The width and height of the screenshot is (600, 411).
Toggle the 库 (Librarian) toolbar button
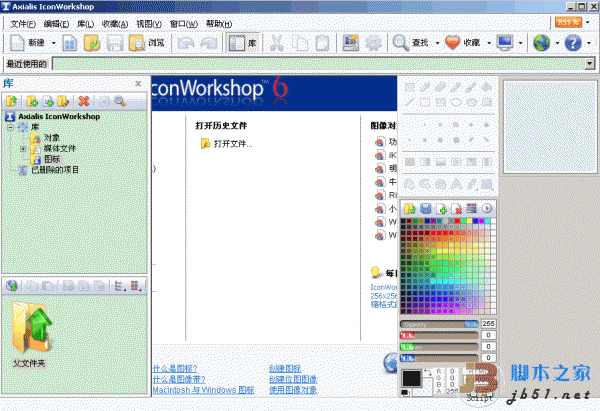[x=243, y=43]
